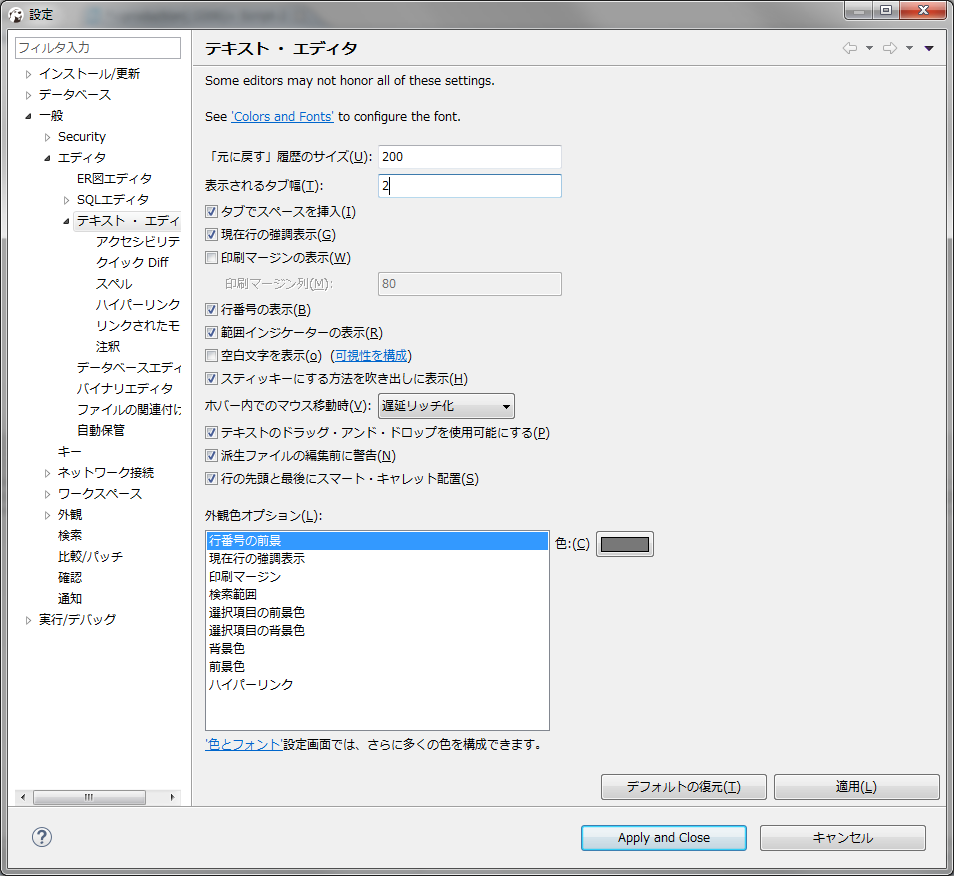Open the forward history dropdown arrow

910,48
